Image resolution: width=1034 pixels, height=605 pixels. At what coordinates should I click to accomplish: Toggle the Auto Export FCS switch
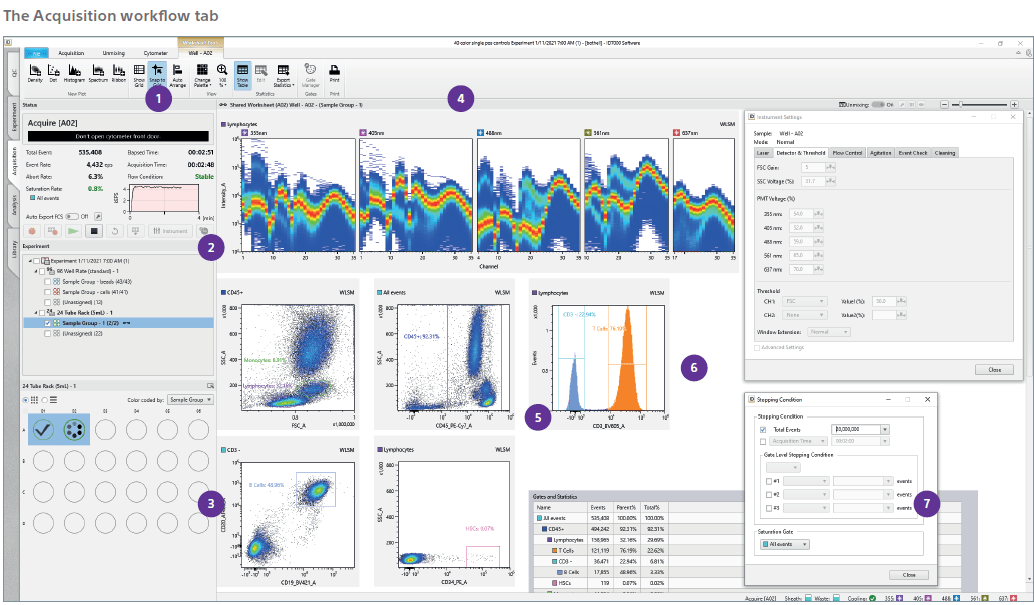click(x=72, y=215)
